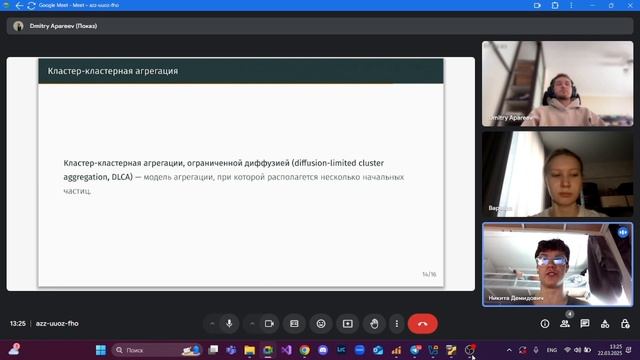Click the taskbar Поиск search box

click(x=157, y=350)
